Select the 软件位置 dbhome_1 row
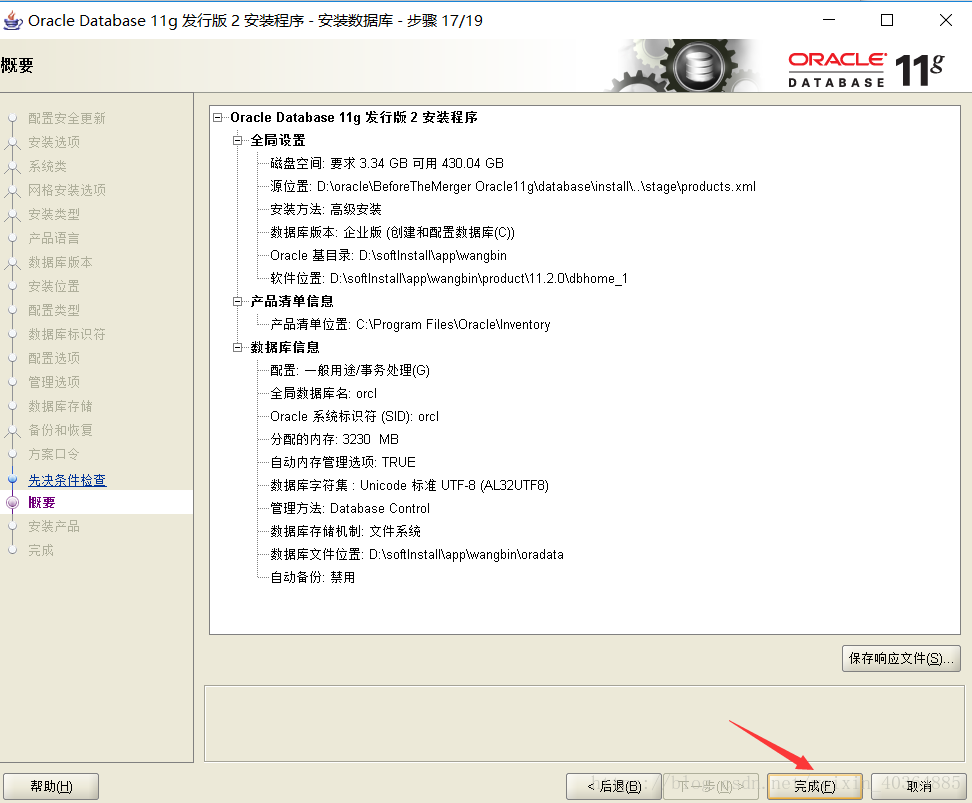This screenshot has width=972, height=803. (x=449, y=278)
